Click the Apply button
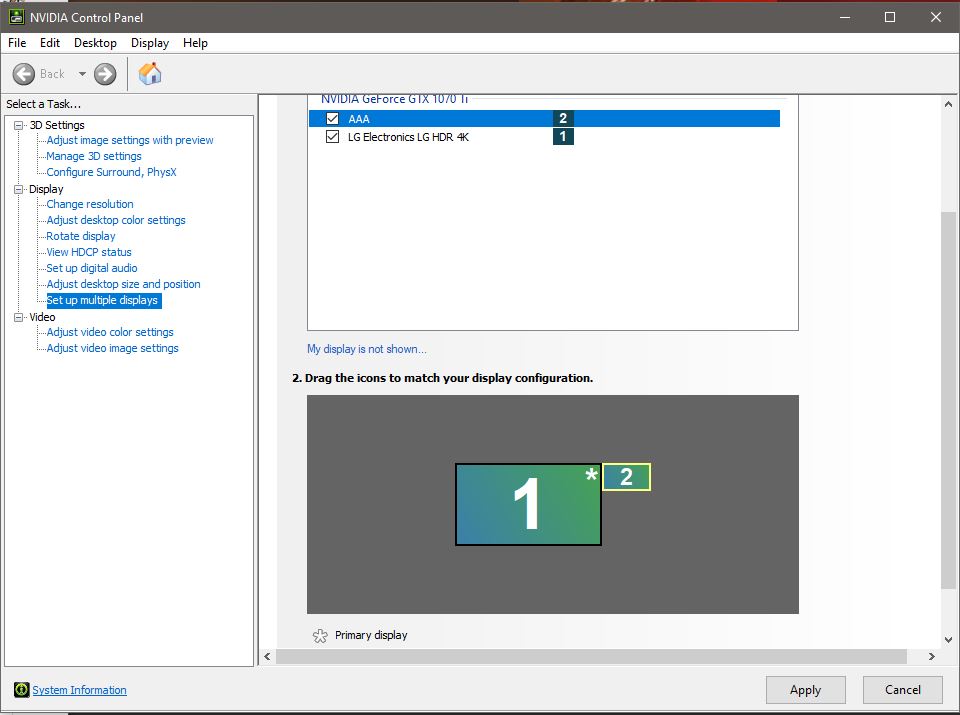 805,690
